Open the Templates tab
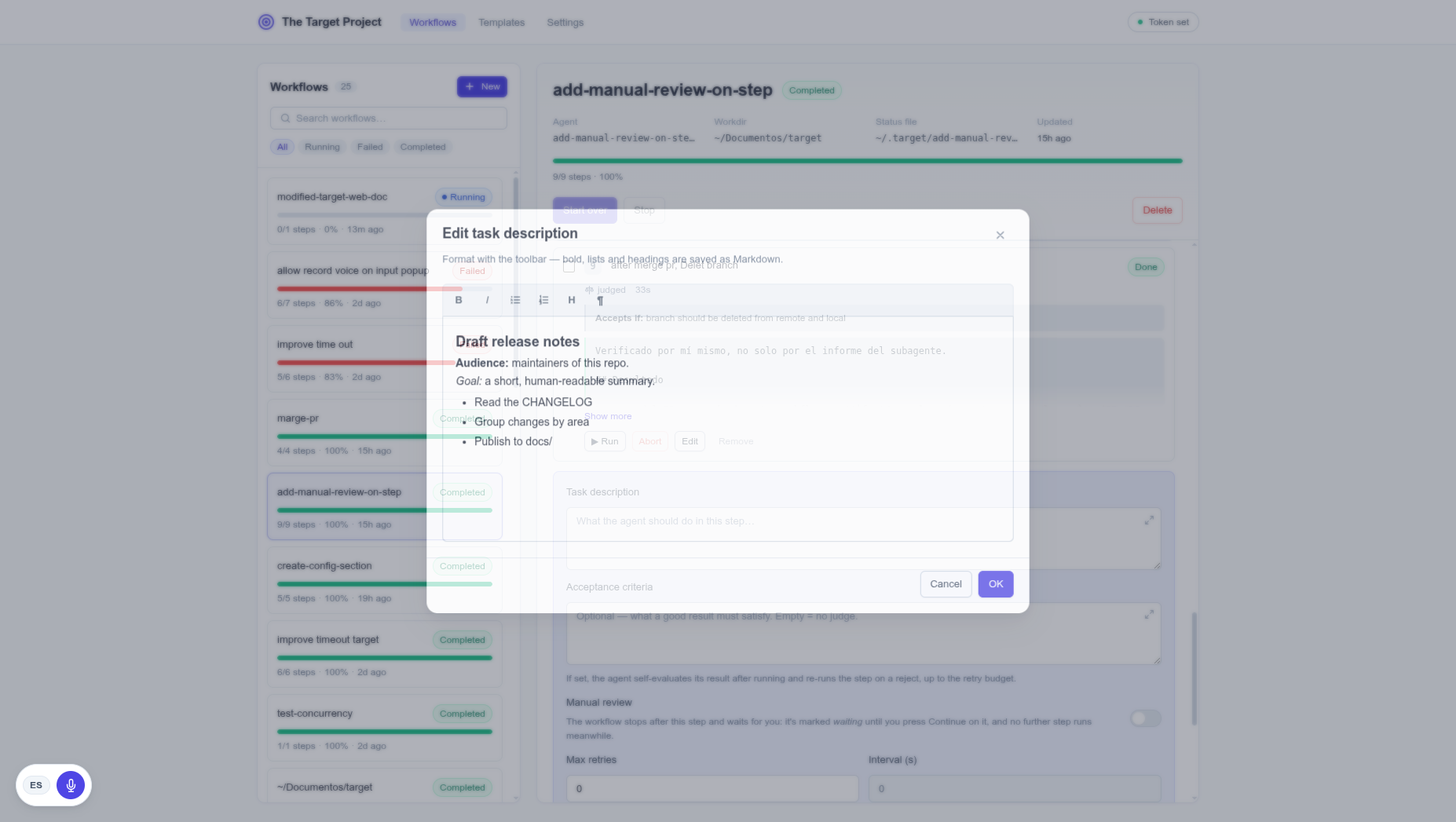Viewport: 1456px width, 822px height. coord(501,23)
